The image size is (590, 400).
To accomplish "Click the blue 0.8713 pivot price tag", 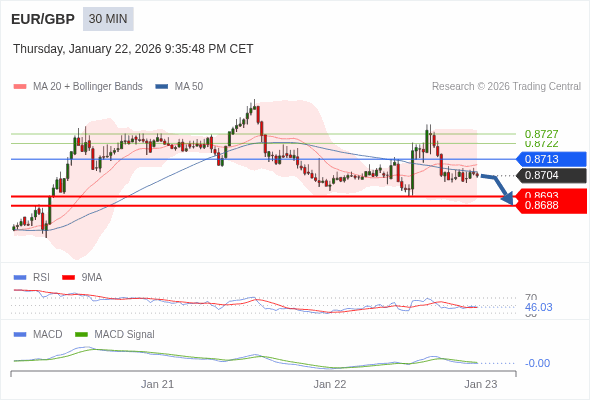I will (551, 159).
